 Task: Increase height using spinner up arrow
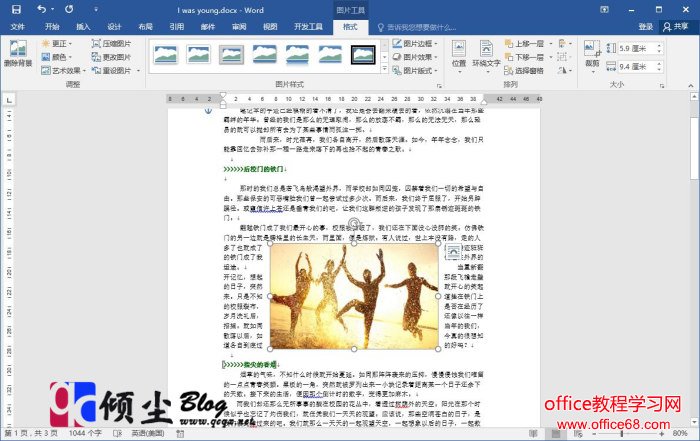(x=659, y=46)
